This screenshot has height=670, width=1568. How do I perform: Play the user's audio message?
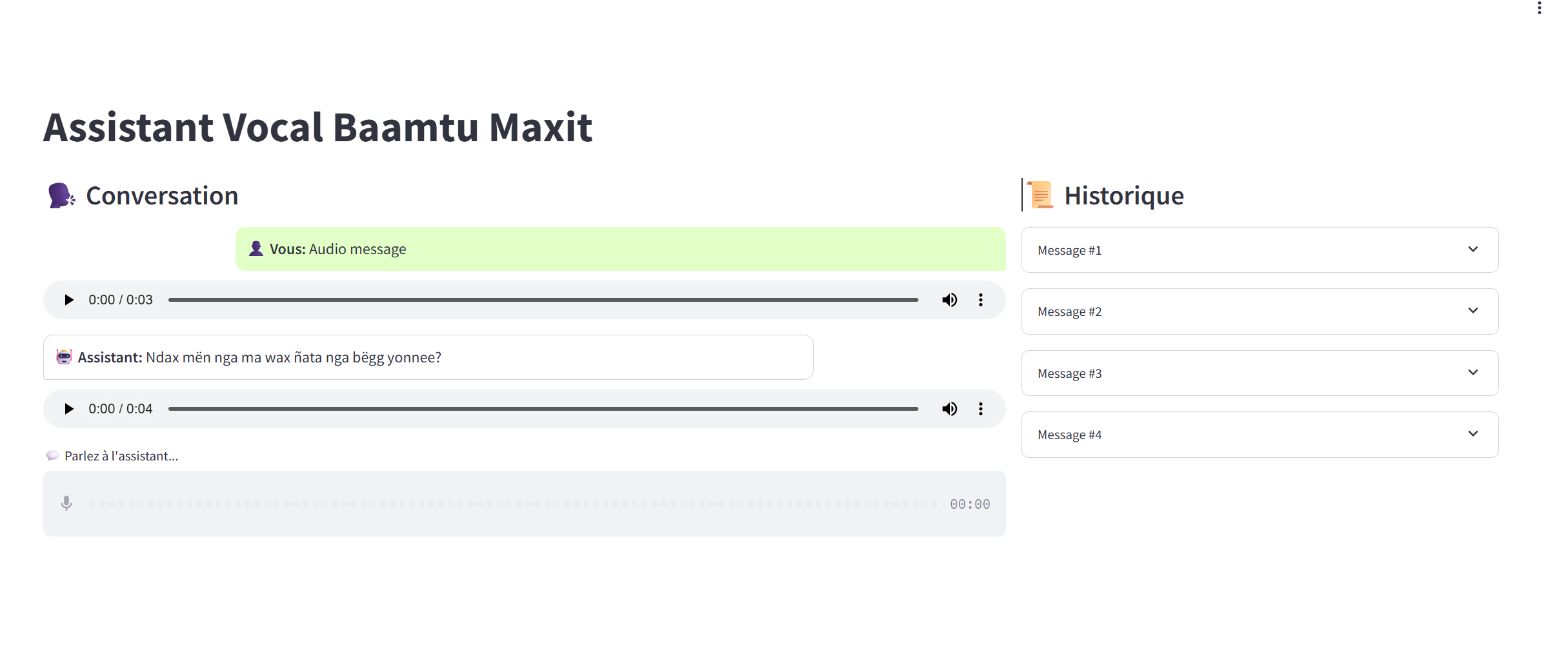(69, 300)
